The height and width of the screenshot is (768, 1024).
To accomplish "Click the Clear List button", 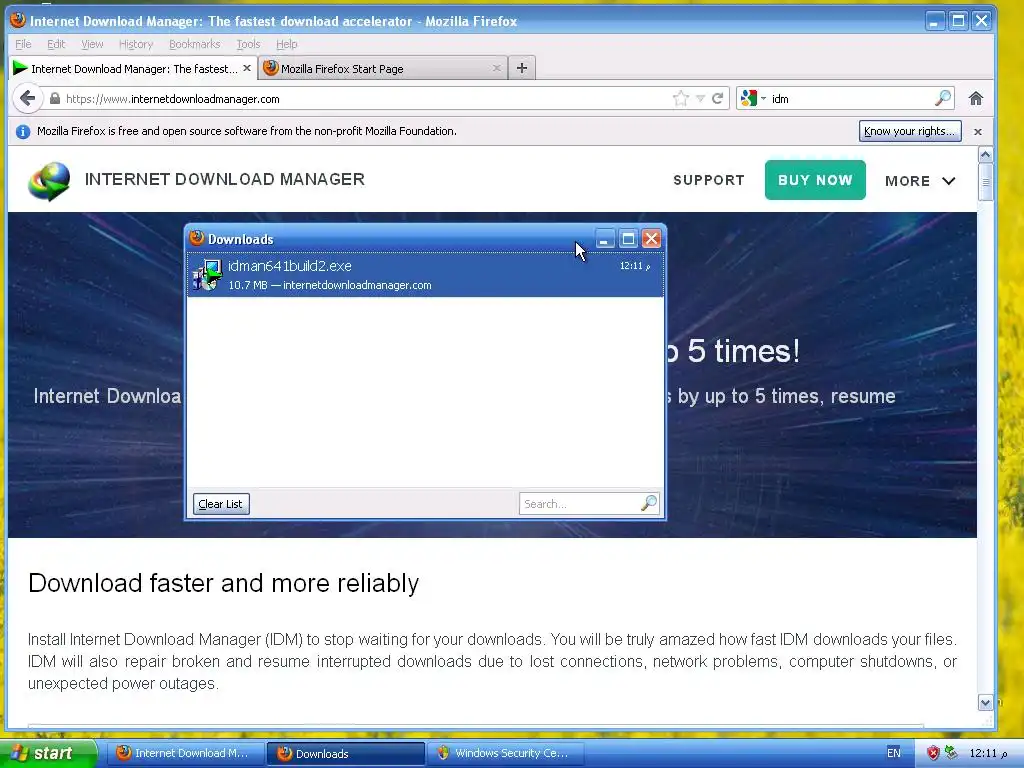I will pyautogui.click(x=221, y=504).
